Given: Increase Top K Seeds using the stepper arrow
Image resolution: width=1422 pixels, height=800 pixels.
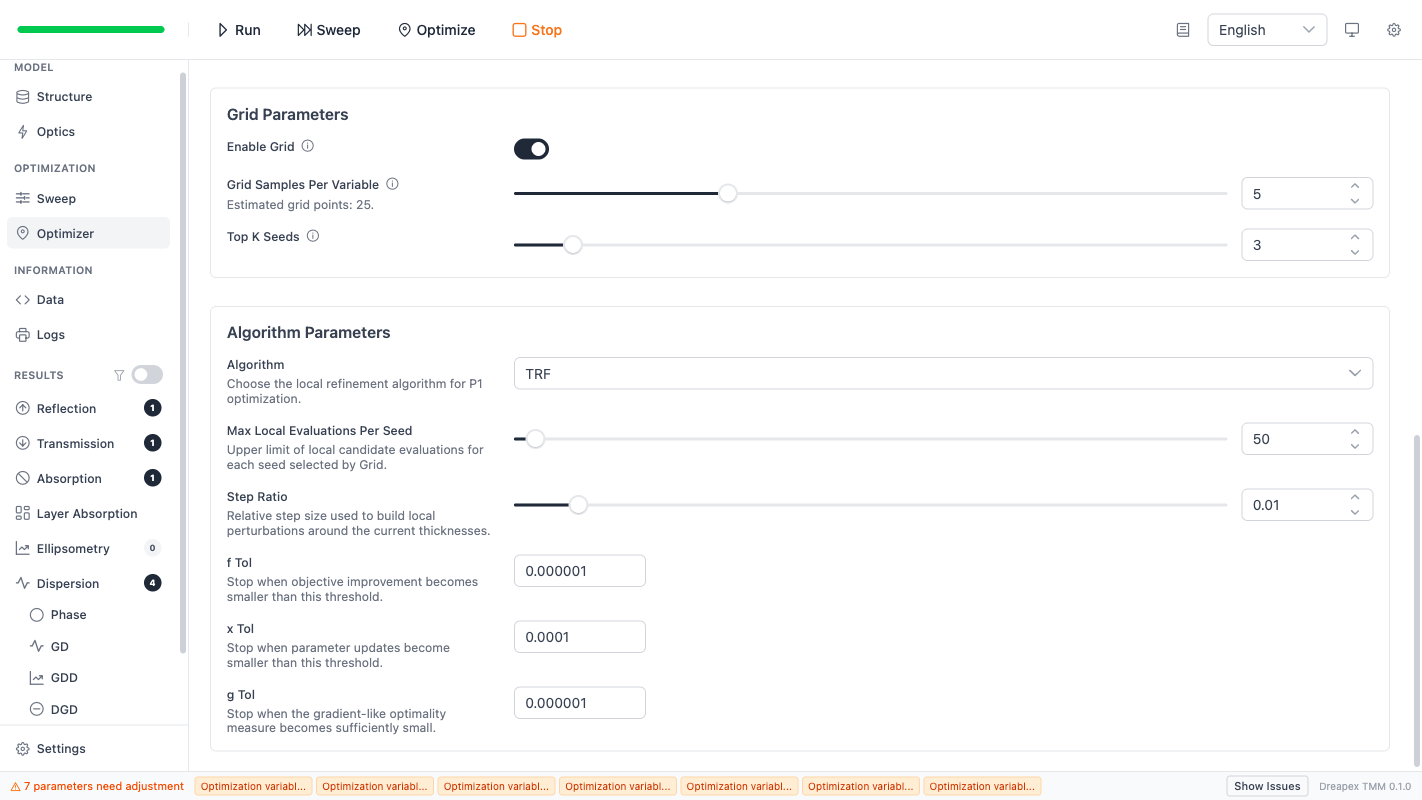Looking at the screenshot, I should point(1355,238).
